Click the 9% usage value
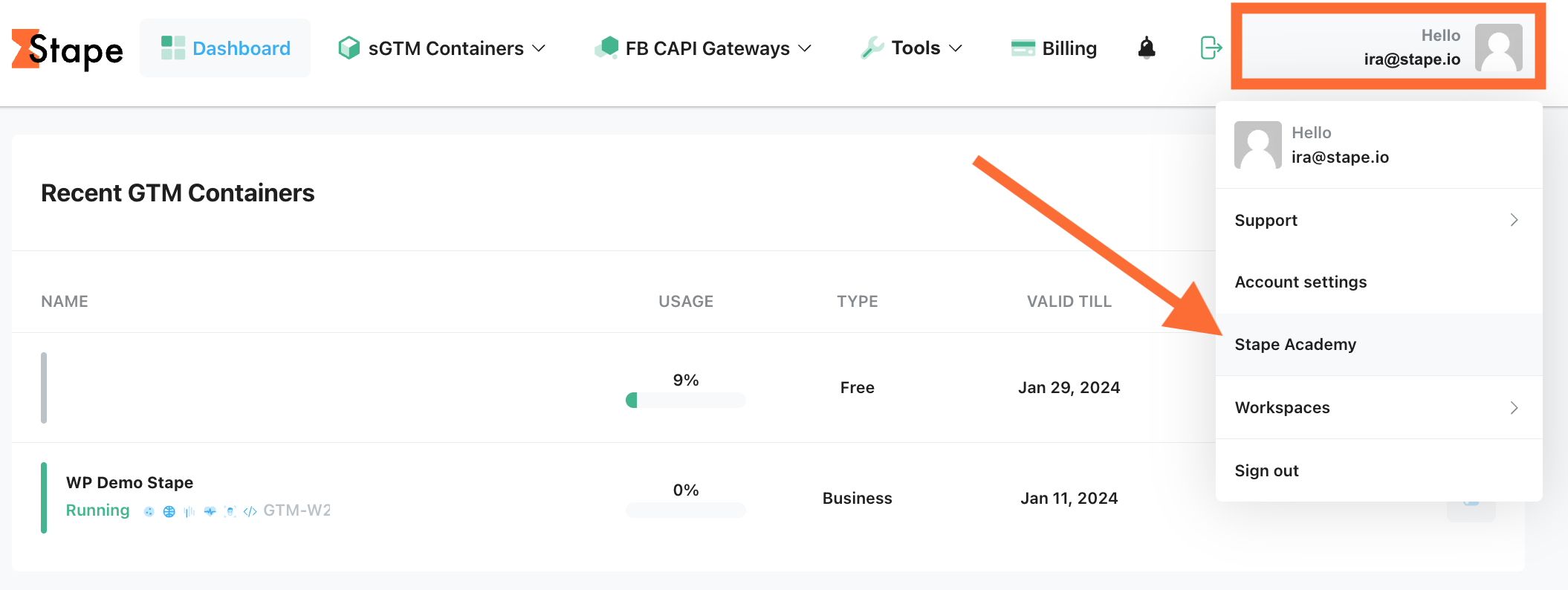1568x590 pixels. tap(686, 380)
